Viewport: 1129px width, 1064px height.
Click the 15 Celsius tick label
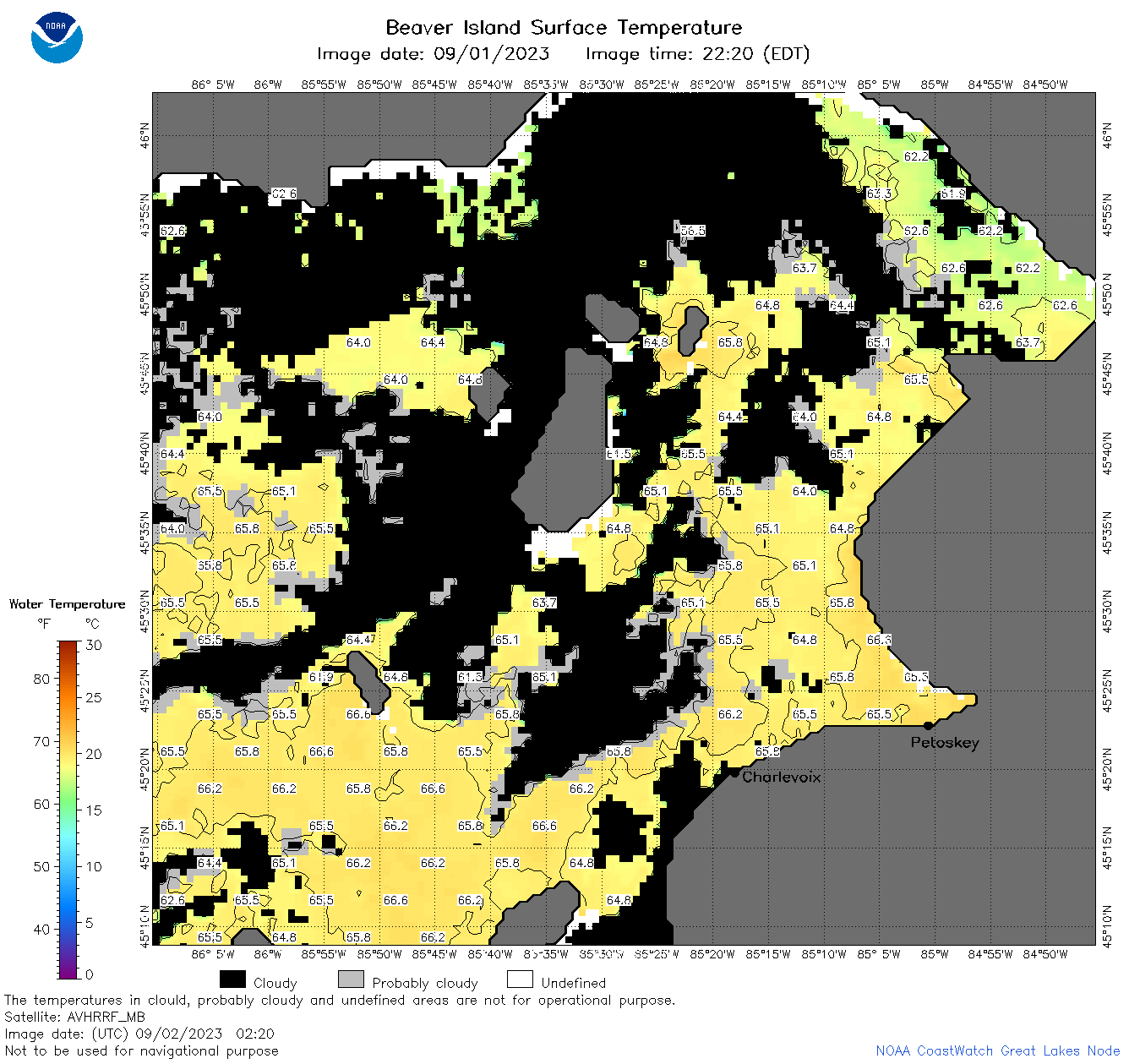point(94,810)
